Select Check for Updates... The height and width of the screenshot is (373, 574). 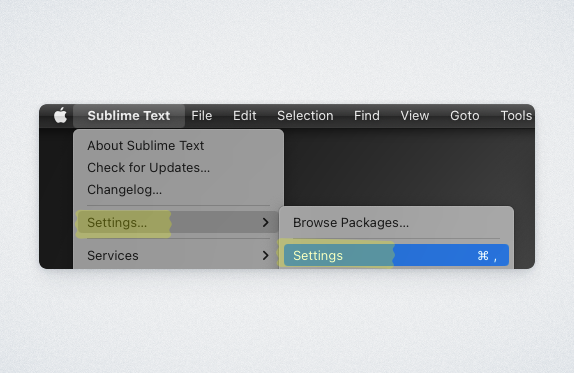click(x=178, y=168)
